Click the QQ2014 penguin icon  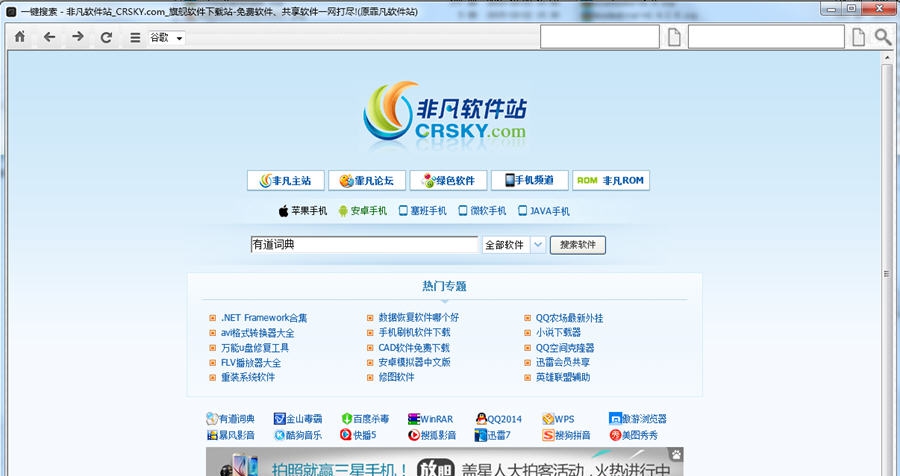pyautogui.click(x=481, y=419)
